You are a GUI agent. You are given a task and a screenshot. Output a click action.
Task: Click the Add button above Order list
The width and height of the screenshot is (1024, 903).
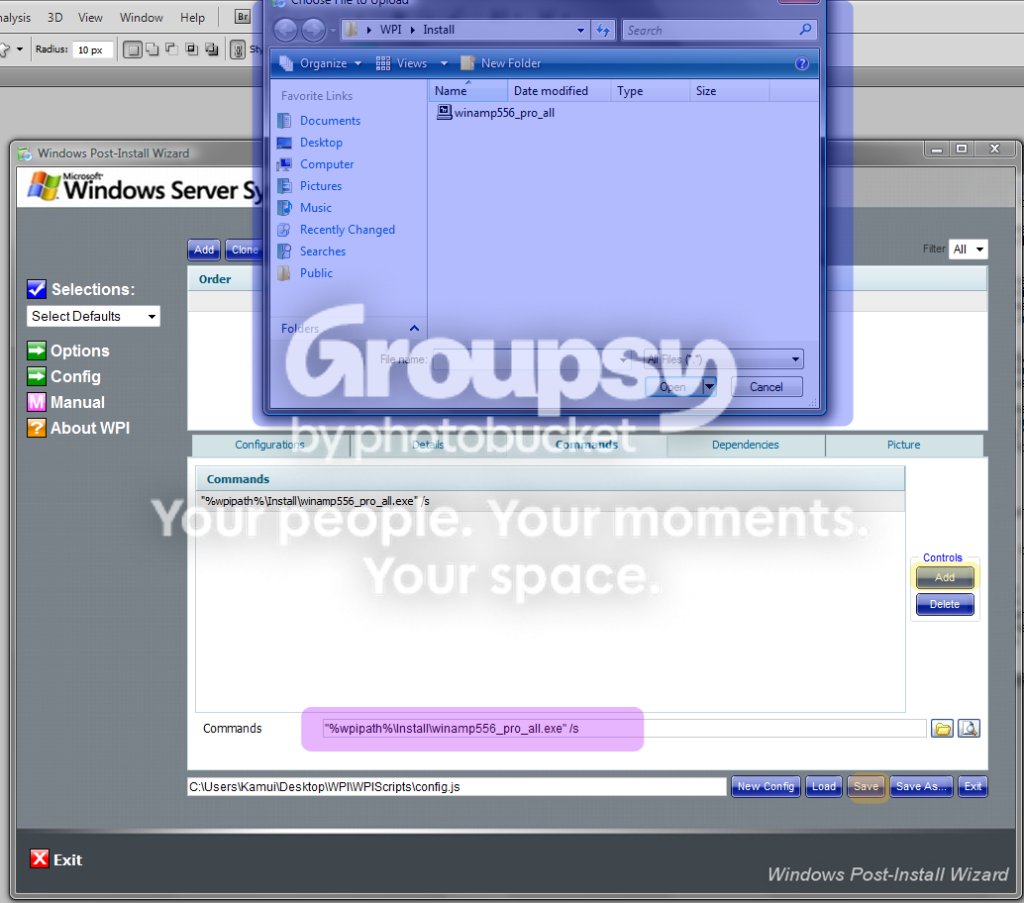tap(204, 249)
